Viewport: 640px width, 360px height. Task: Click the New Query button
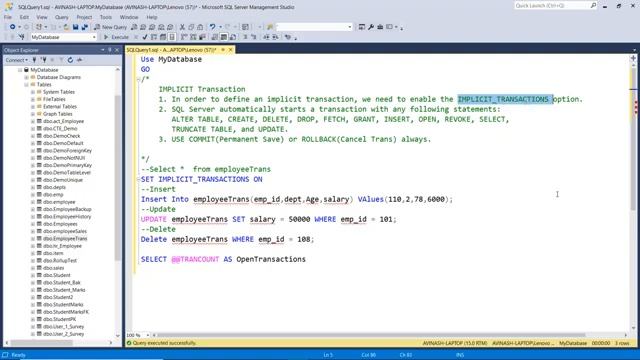tap(111, 27)
